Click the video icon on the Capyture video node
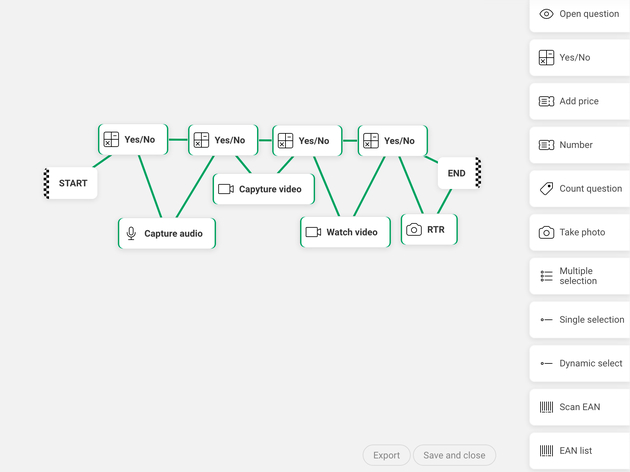 point(226,189)
